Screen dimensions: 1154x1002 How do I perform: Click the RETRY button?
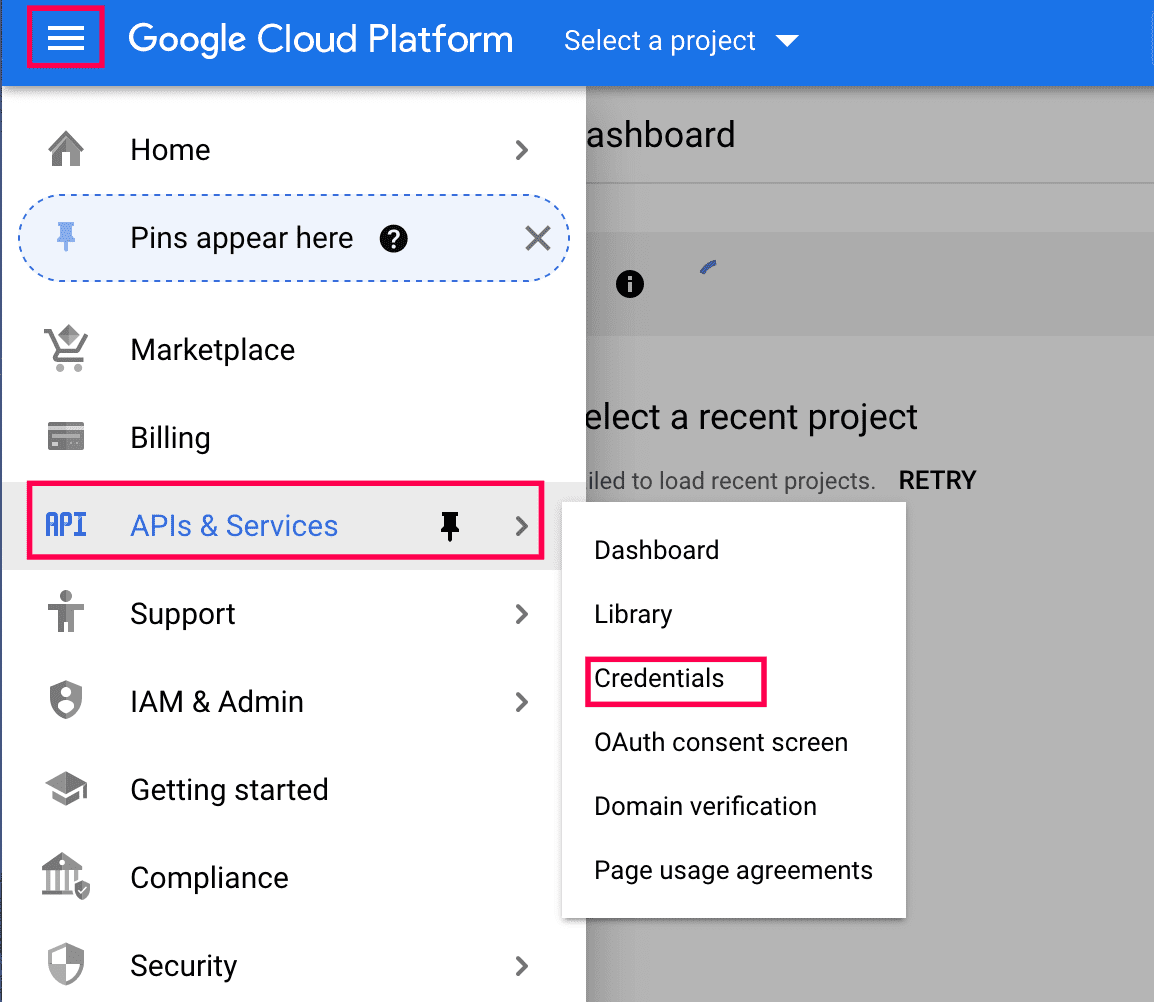(x=937, y=481)
